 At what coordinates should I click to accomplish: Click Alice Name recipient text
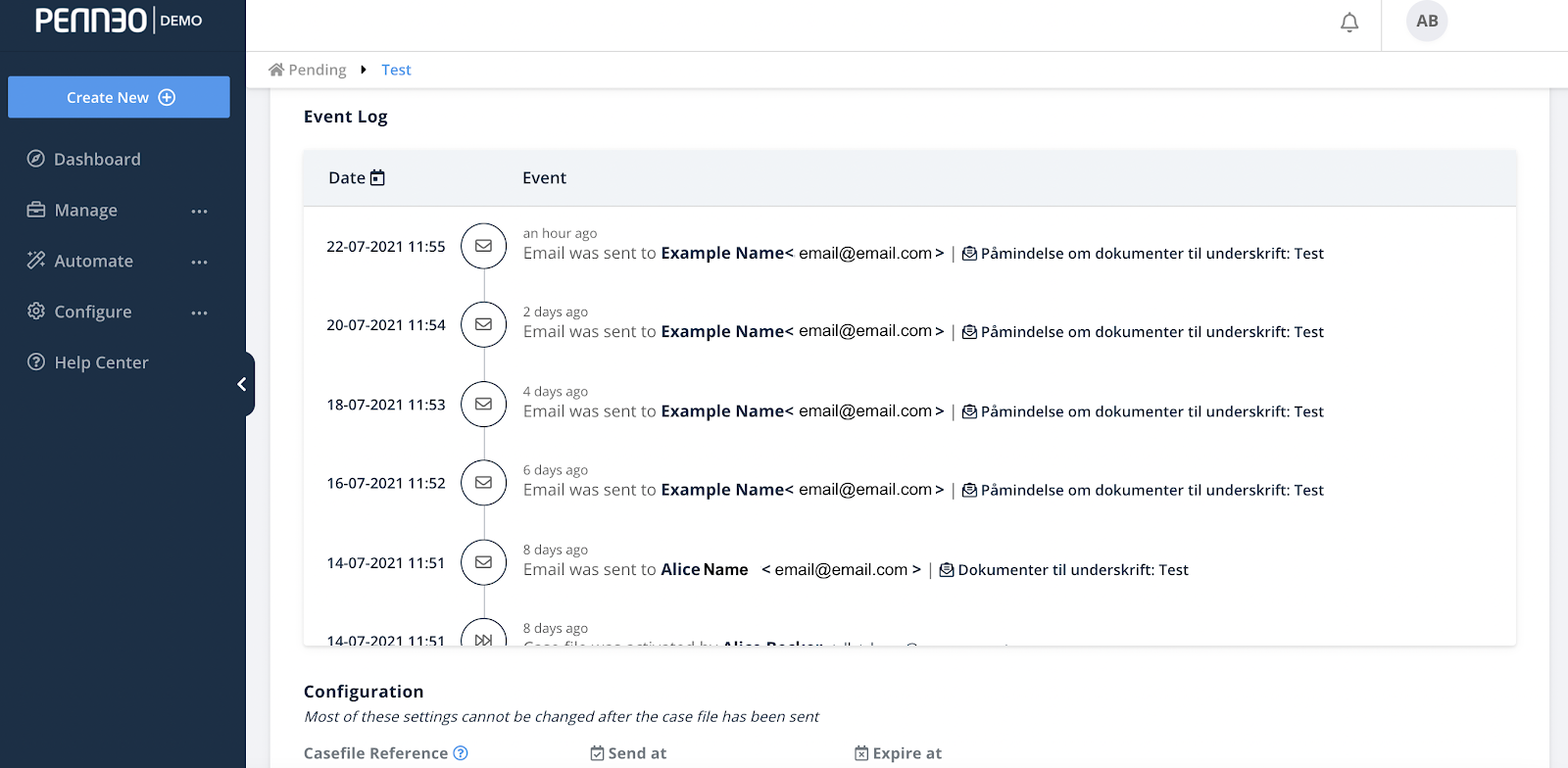point(705,569)
